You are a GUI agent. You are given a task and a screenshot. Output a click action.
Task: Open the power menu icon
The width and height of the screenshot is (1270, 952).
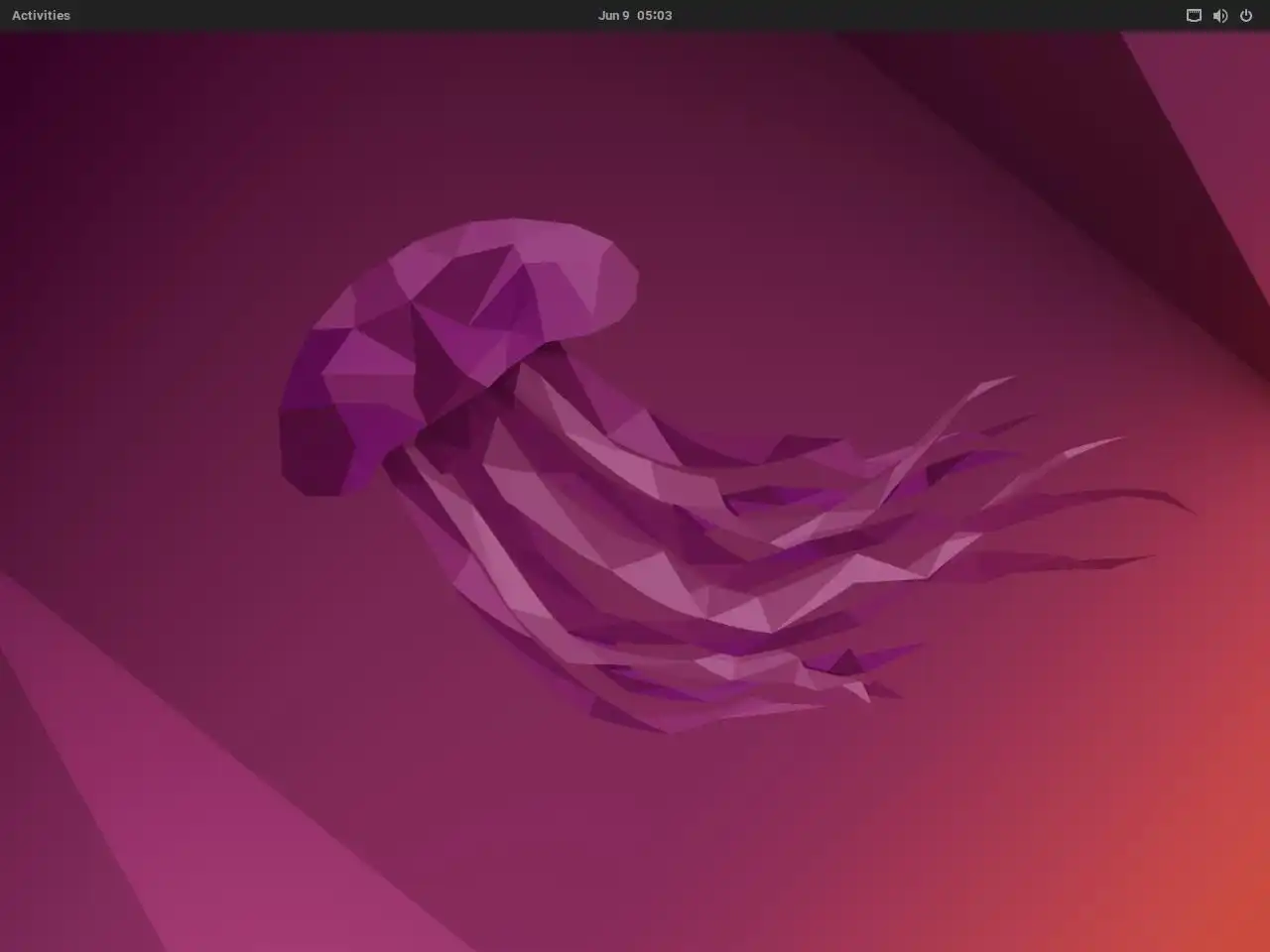point(1246,15)
